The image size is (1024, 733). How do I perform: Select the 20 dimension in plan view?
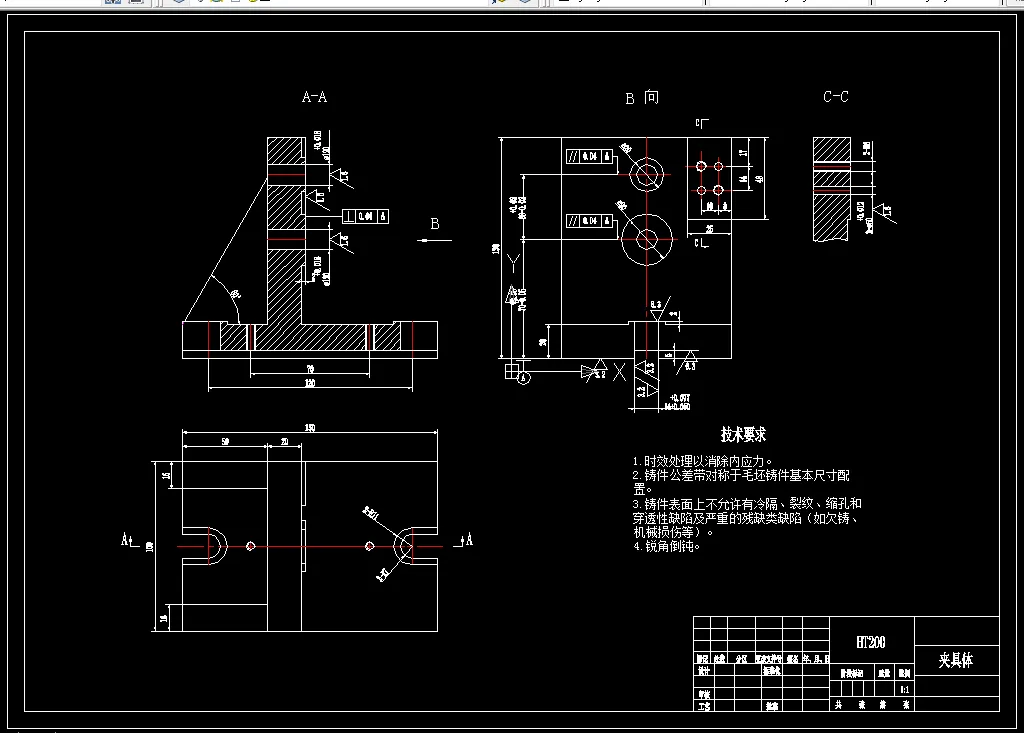pos(285,442)
